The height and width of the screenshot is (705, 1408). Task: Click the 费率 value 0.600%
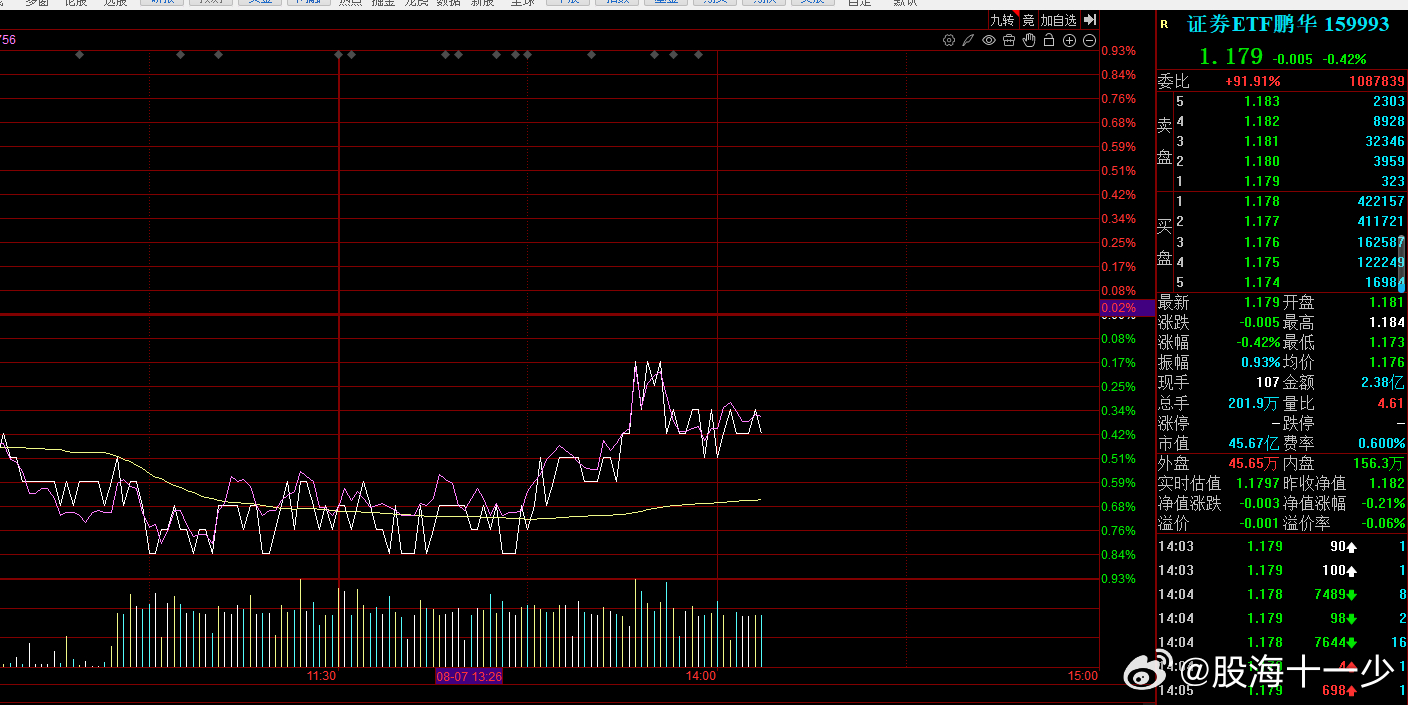pyautogui.click(x=1381, y=443)
